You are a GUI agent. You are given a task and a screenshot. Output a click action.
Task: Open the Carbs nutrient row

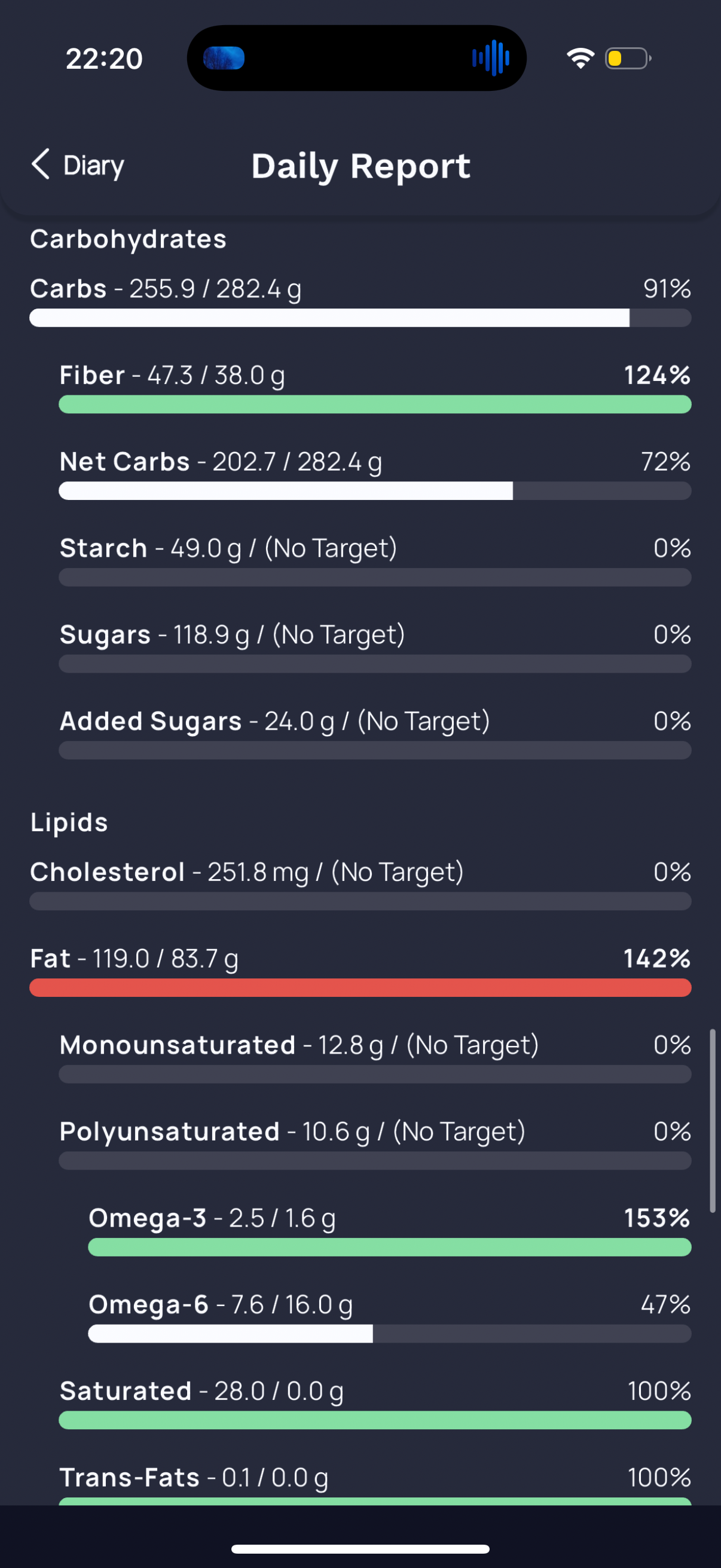(360, 301)
